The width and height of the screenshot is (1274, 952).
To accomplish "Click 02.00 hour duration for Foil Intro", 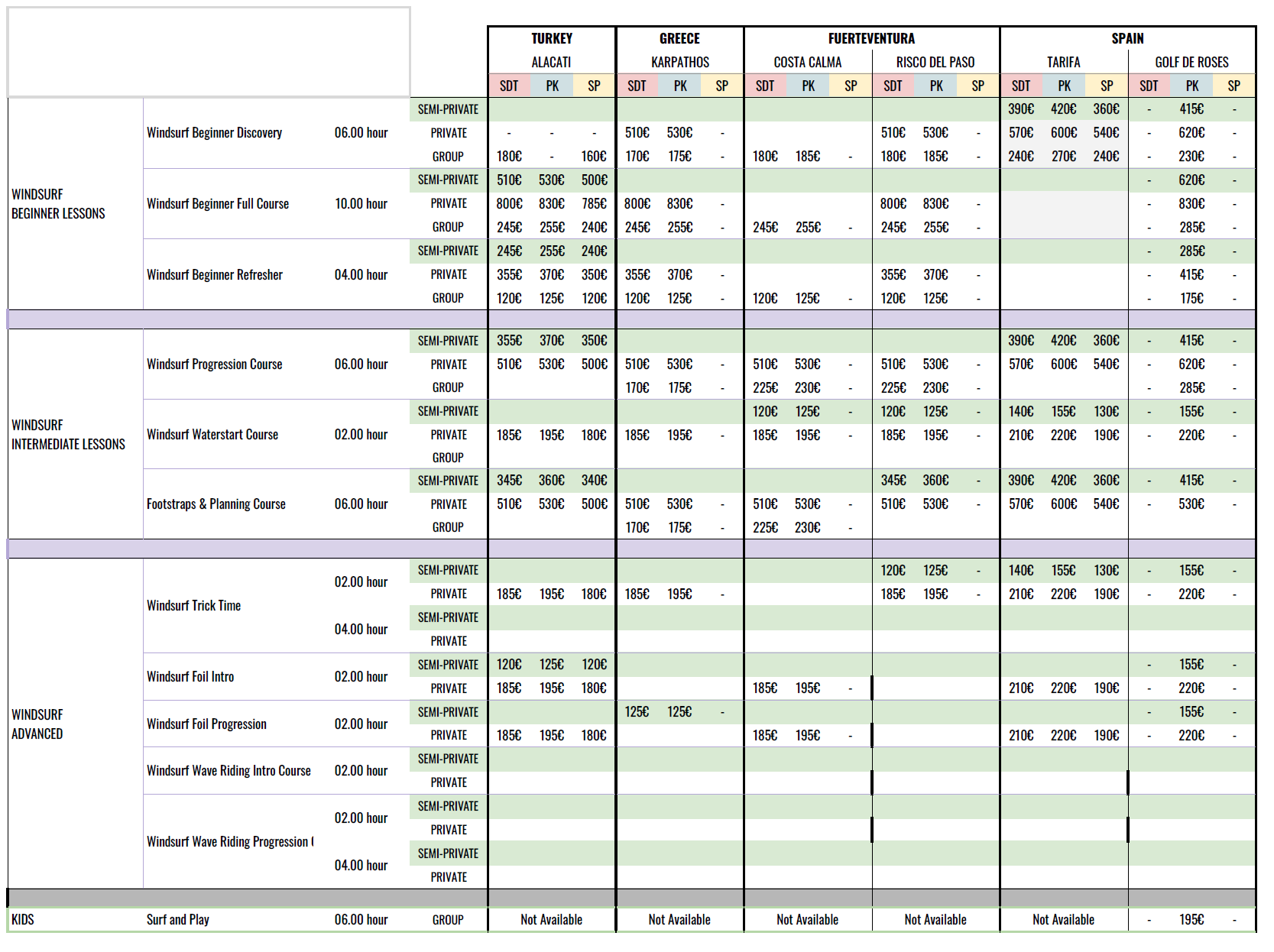I will pyautogui.click(x=361, y=677).
